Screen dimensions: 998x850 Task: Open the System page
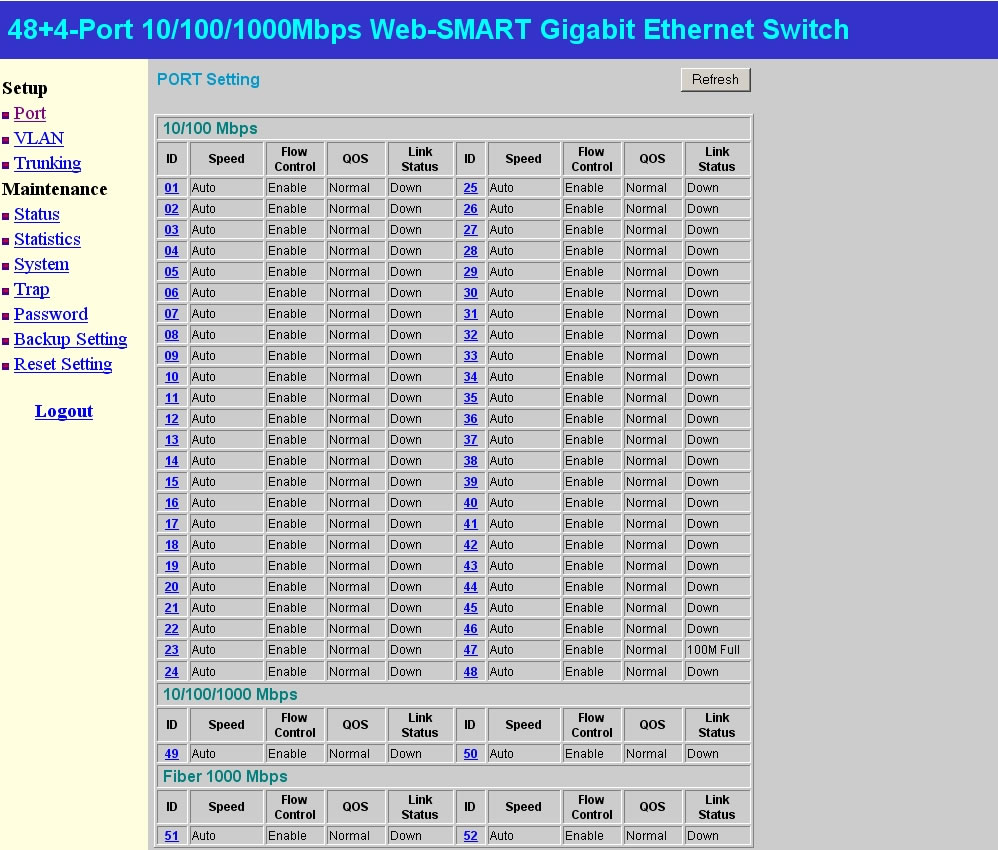(x=41, y=264)
